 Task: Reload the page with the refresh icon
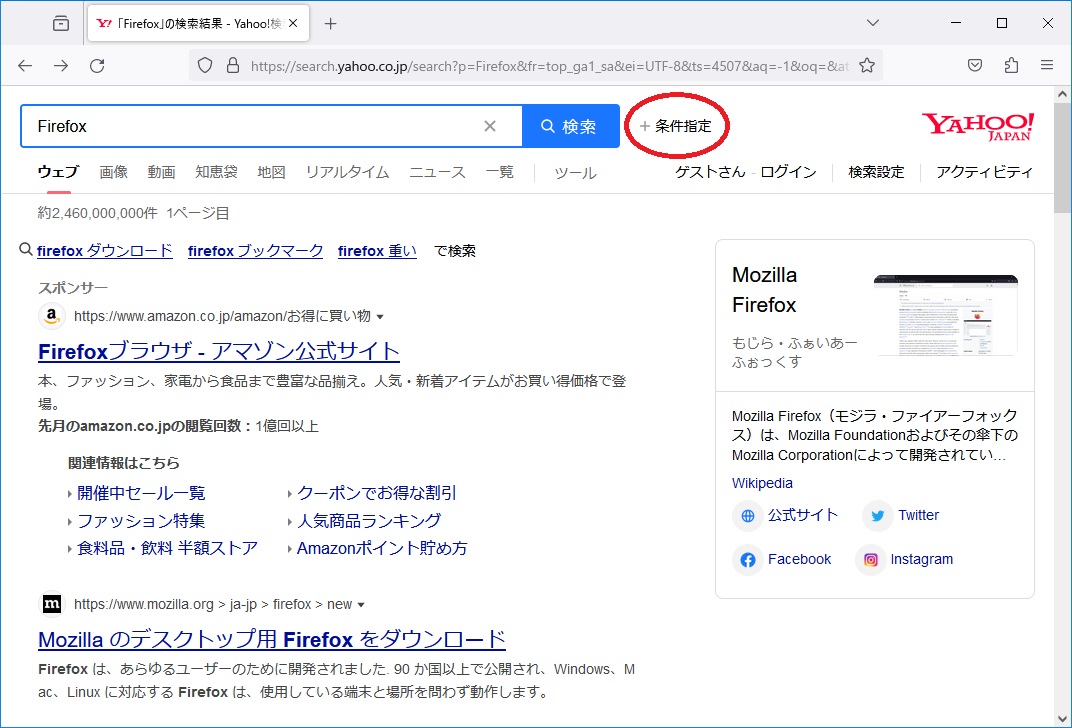tap(97, 66)
